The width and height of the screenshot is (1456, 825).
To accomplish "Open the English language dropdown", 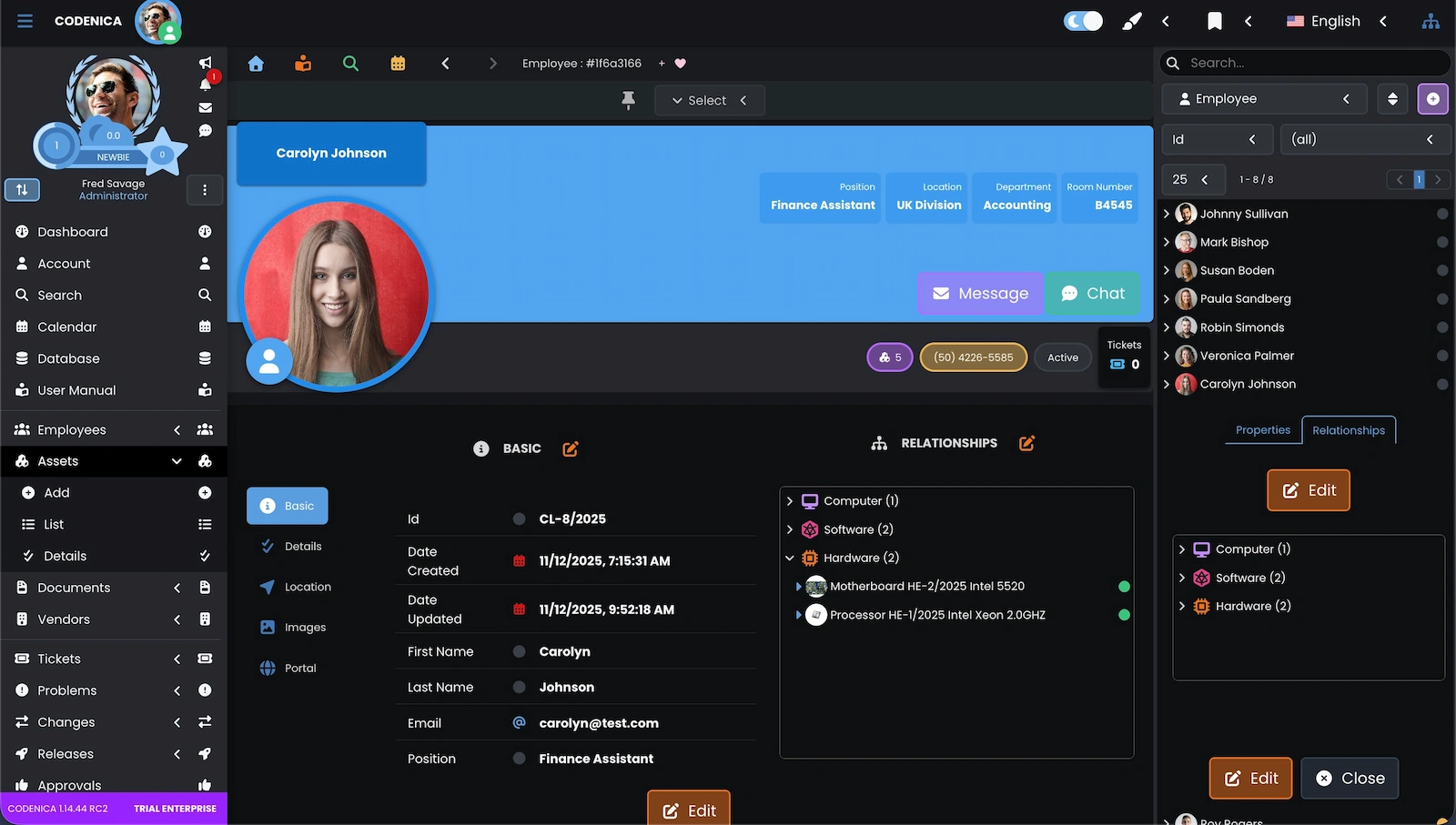I will click(1335, 21).
